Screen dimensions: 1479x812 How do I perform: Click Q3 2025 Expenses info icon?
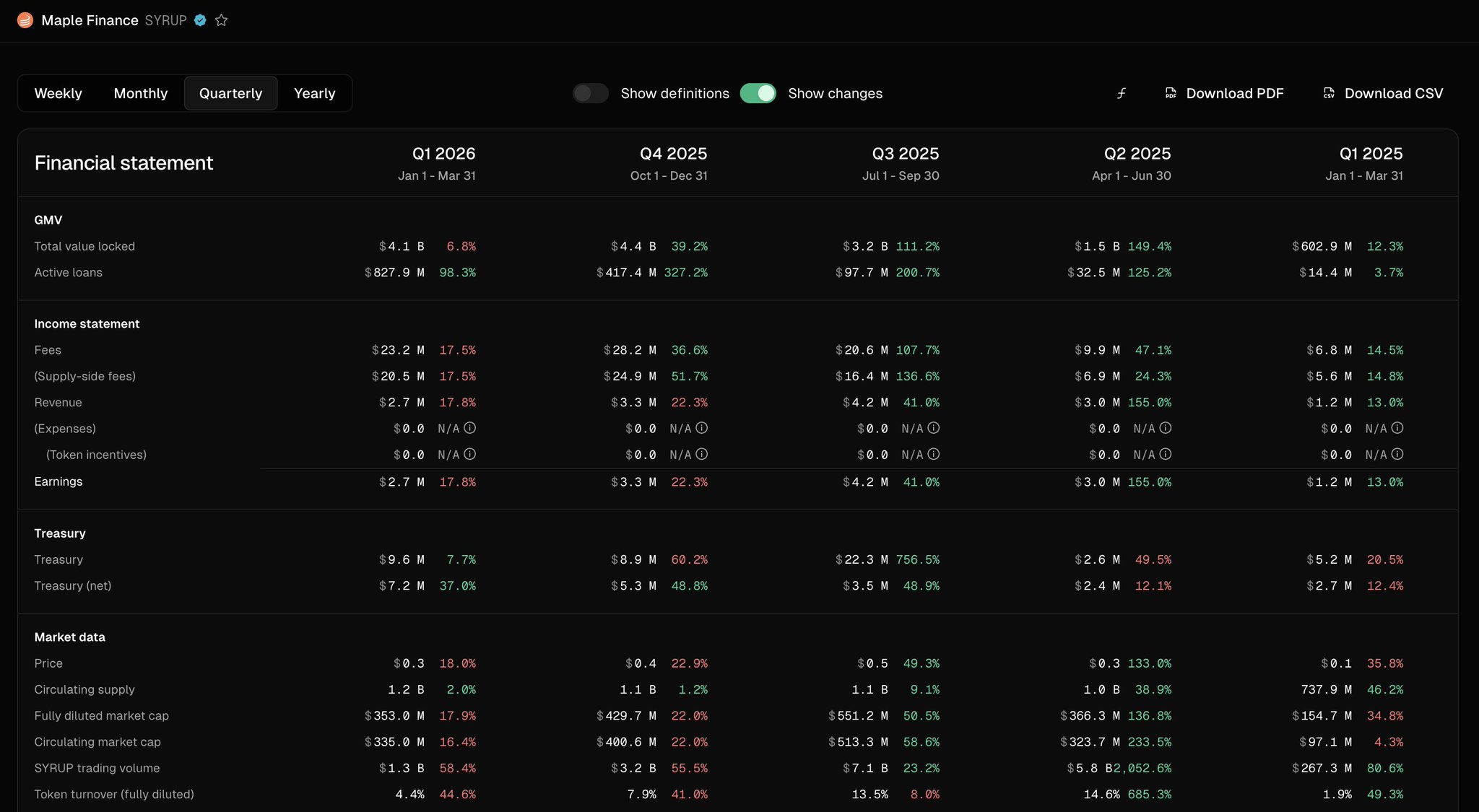pos(934,428)
